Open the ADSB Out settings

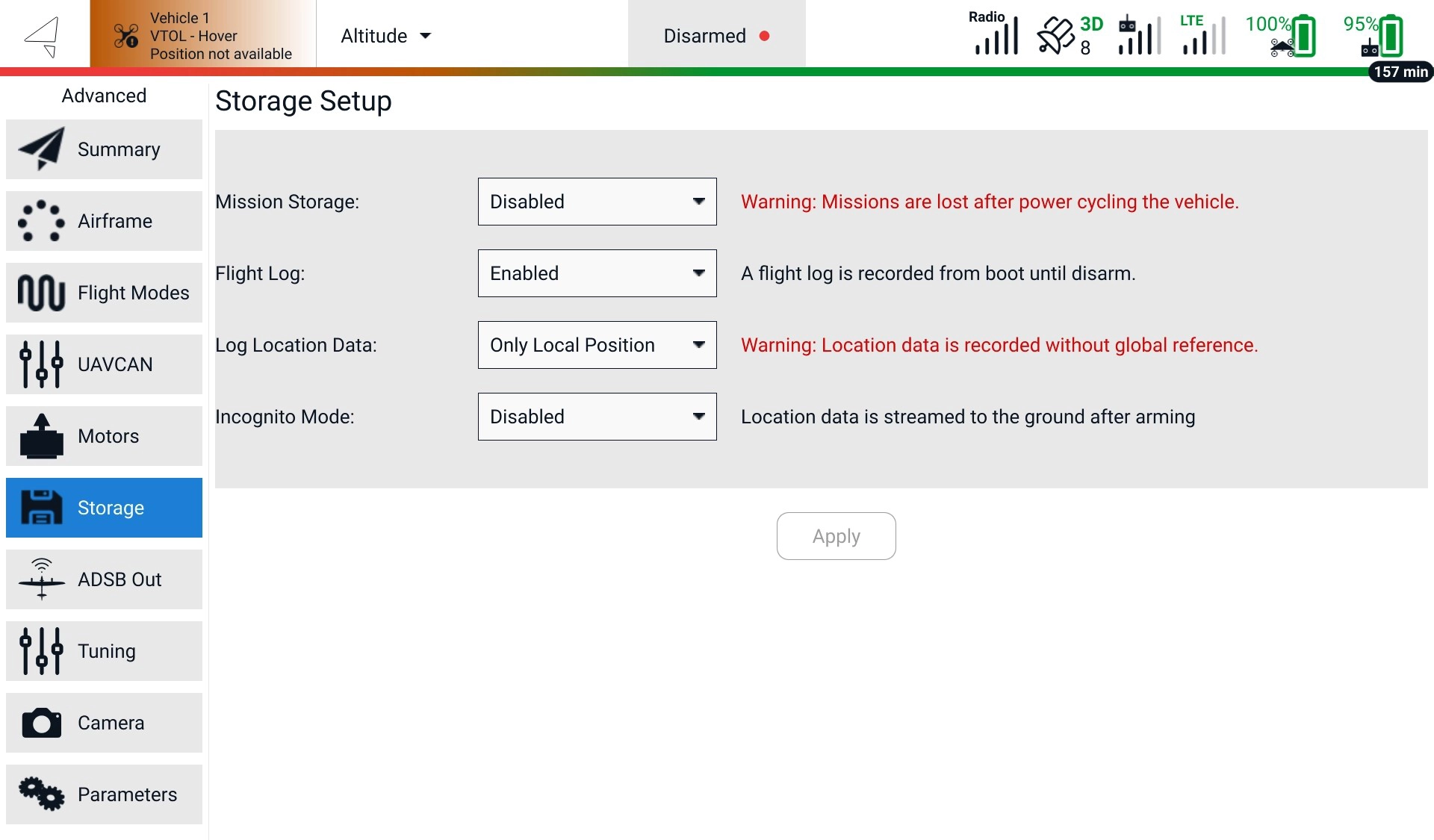click(x=104, y=579)
